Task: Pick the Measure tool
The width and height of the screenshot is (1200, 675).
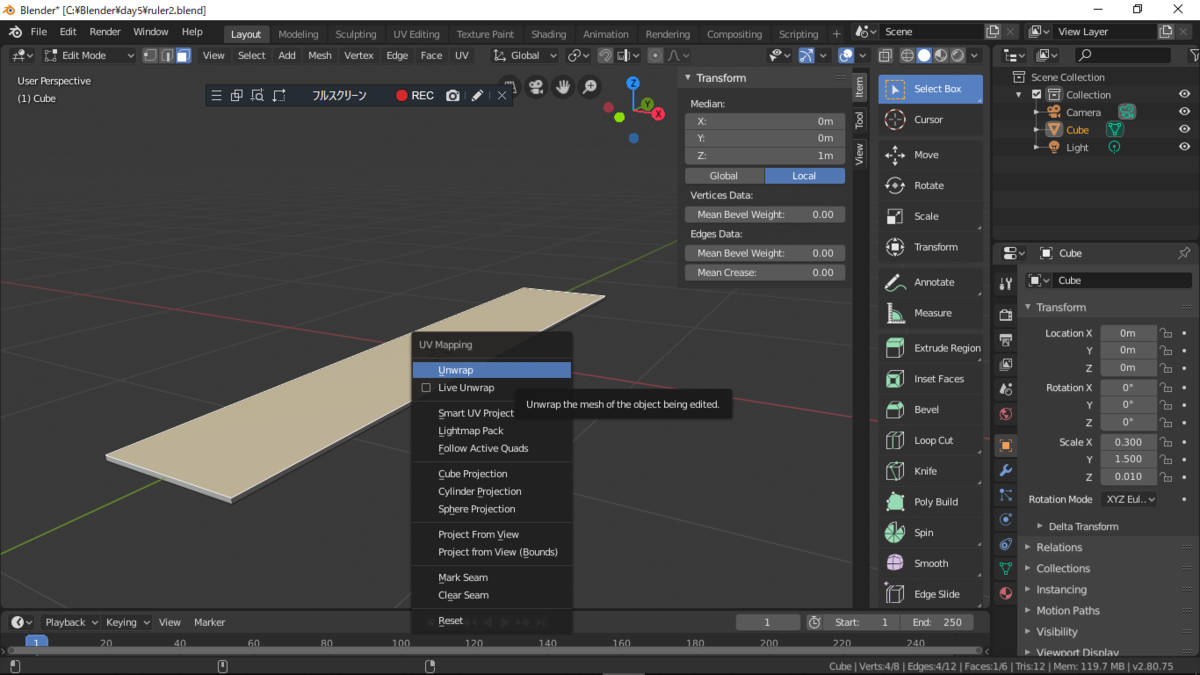Action: click(930, 313)
